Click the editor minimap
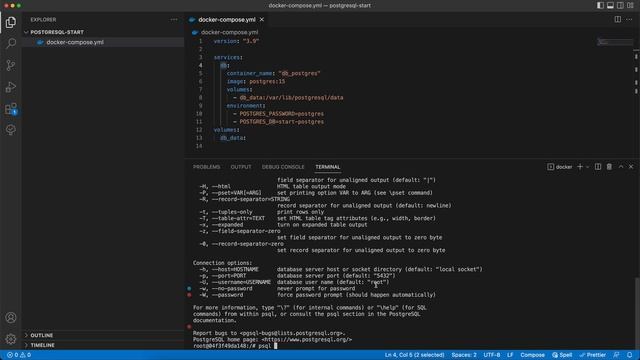This screenshot has height=360, width=640. point(615,42)
